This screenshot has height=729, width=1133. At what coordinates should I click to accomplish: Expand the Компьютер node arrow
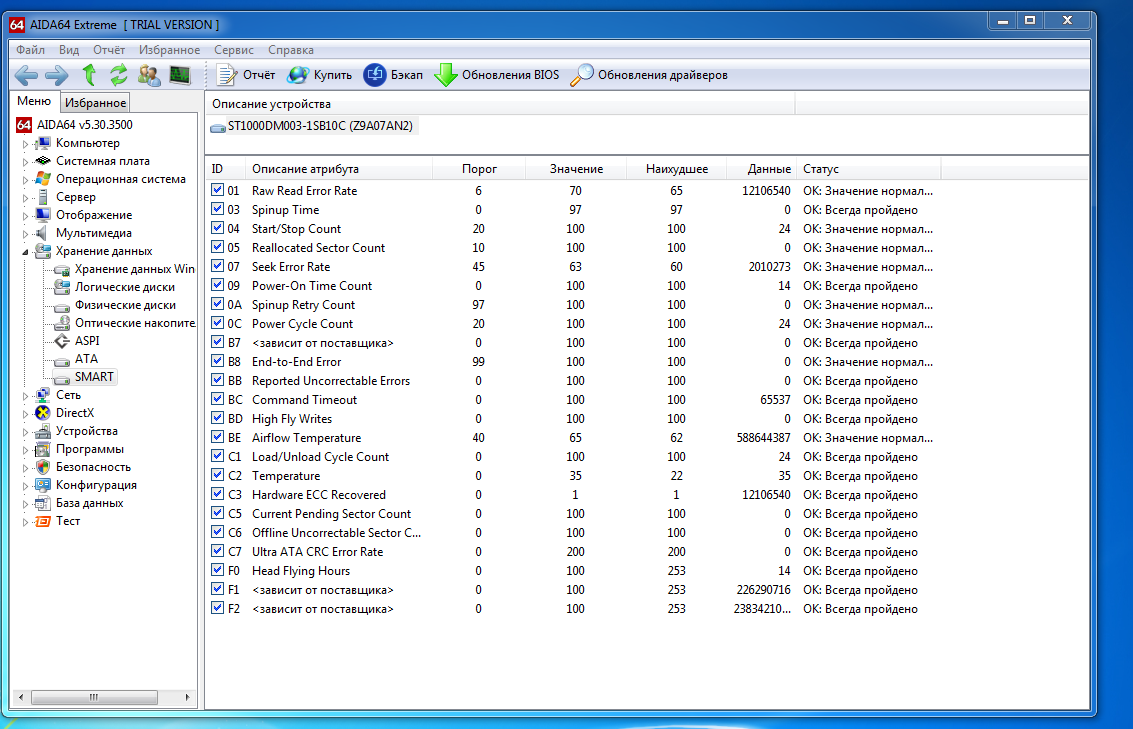pos(25,144)
